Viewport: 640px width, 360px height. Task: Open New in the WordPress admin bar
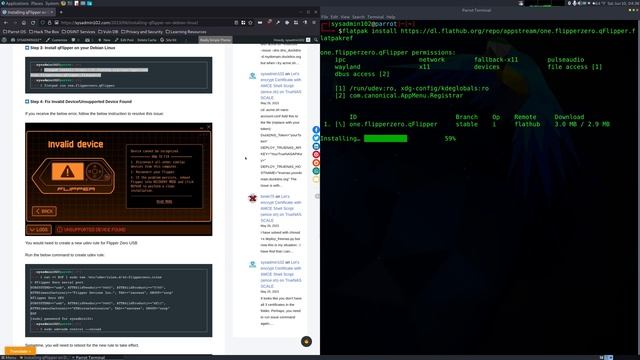(104, 40)
